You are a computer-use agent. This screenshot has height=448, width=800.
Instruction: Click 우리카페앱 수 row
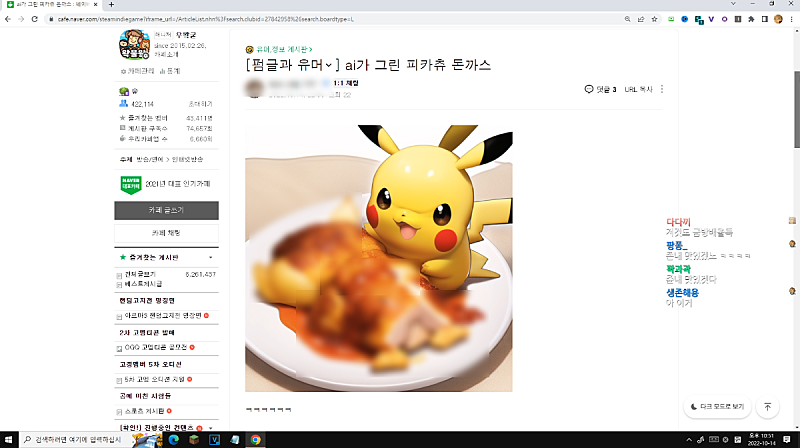click(x=166, y=139)
